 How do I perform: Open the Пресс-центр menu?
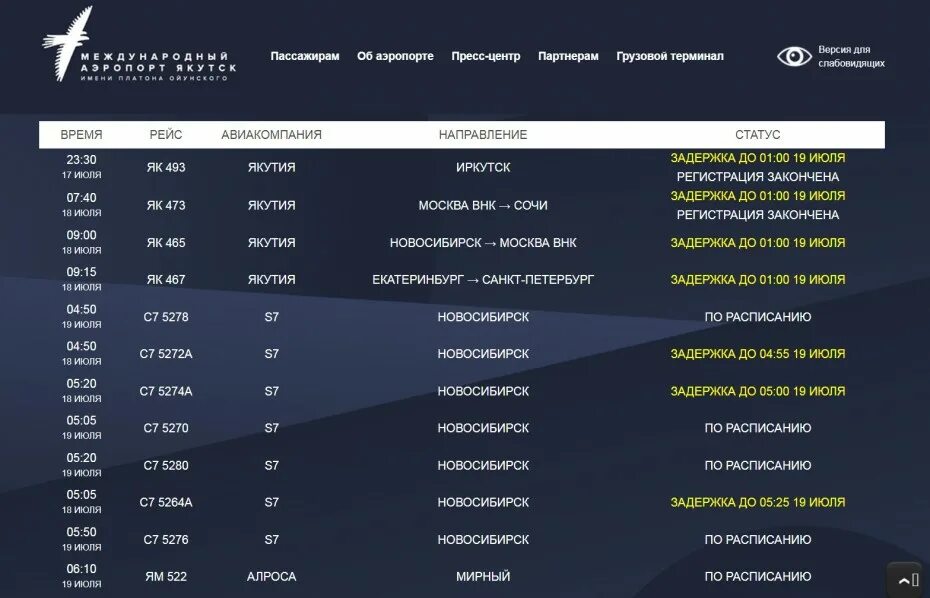[x=486, y=56]
